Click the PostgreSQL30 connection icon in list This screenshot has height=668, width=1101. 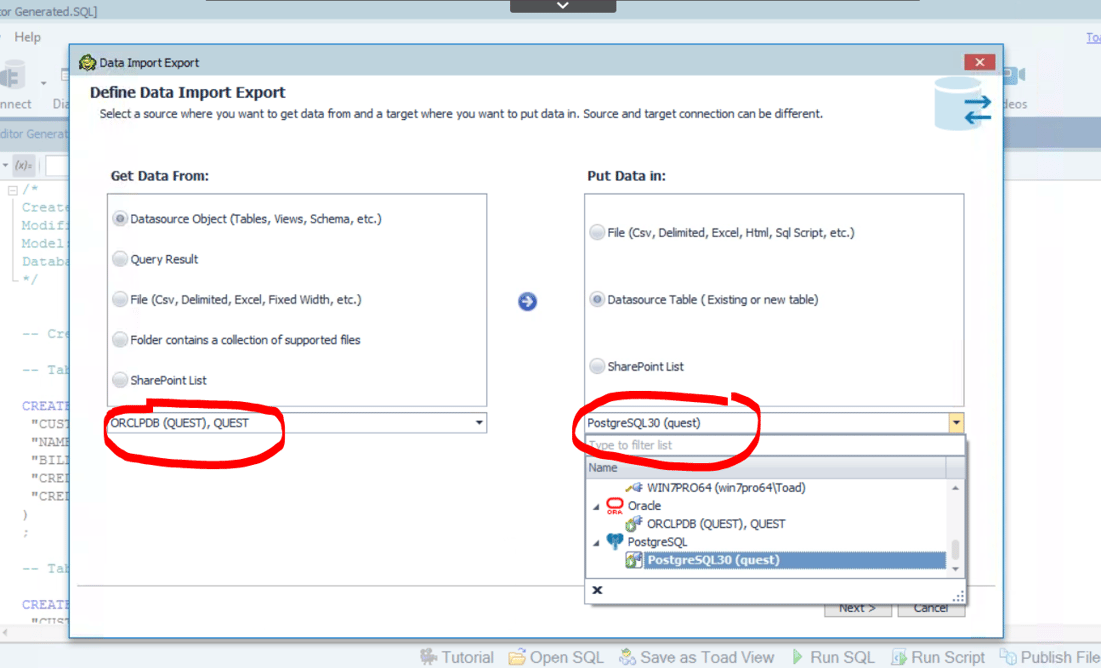pos(634,560)
